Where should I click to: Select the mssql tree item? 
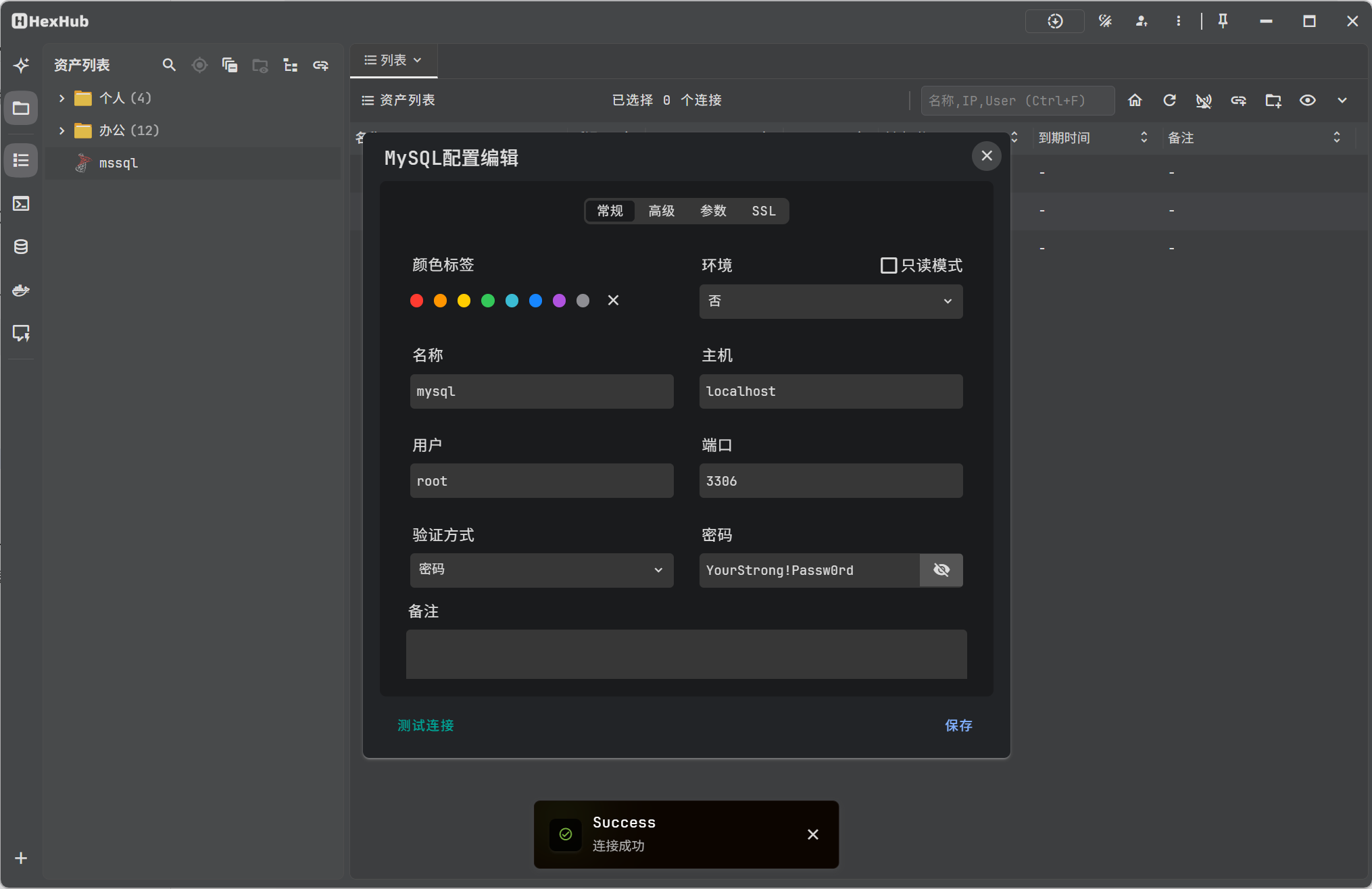pos(193,163)
